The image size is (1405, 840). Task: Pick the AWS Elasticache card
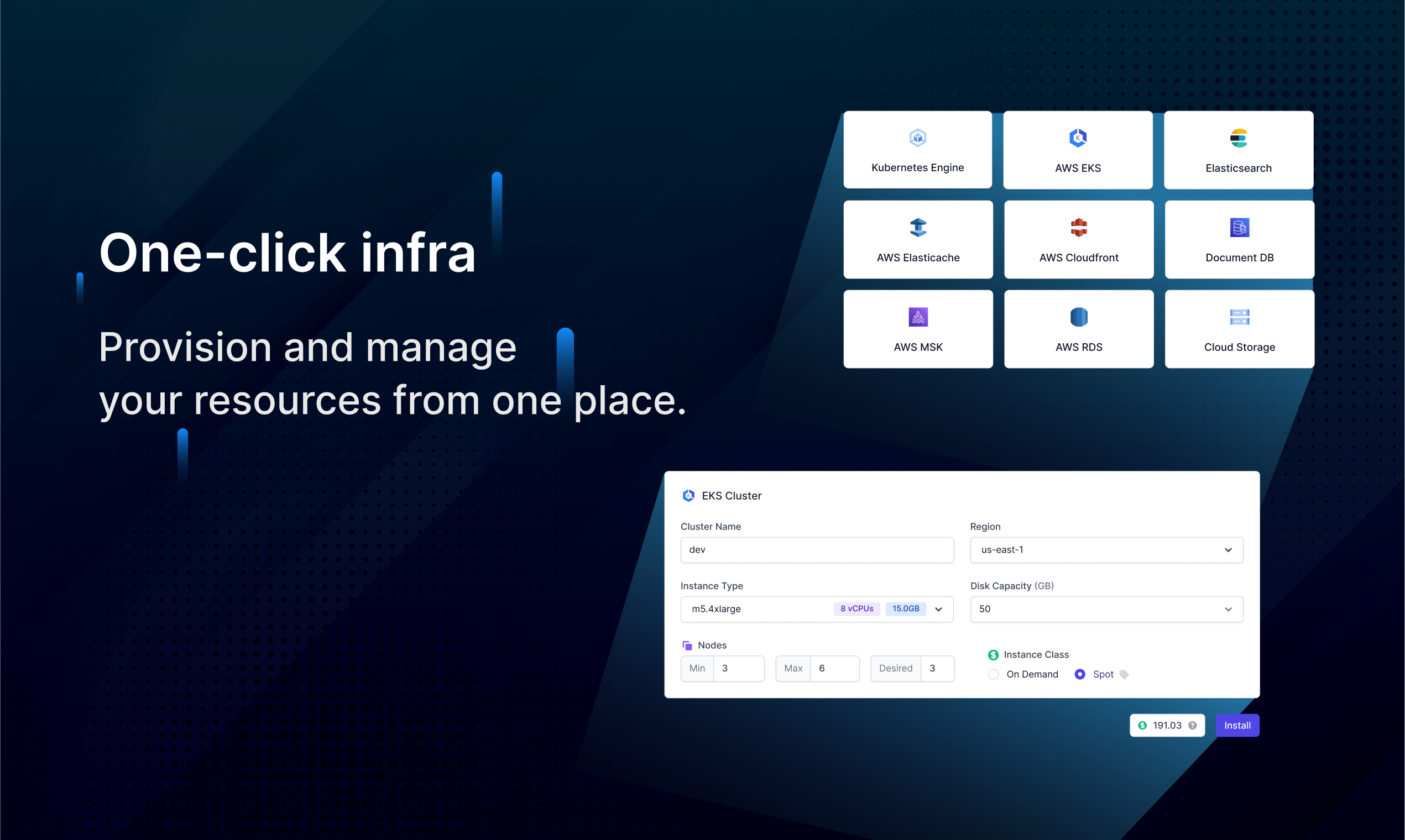point(918,239)
